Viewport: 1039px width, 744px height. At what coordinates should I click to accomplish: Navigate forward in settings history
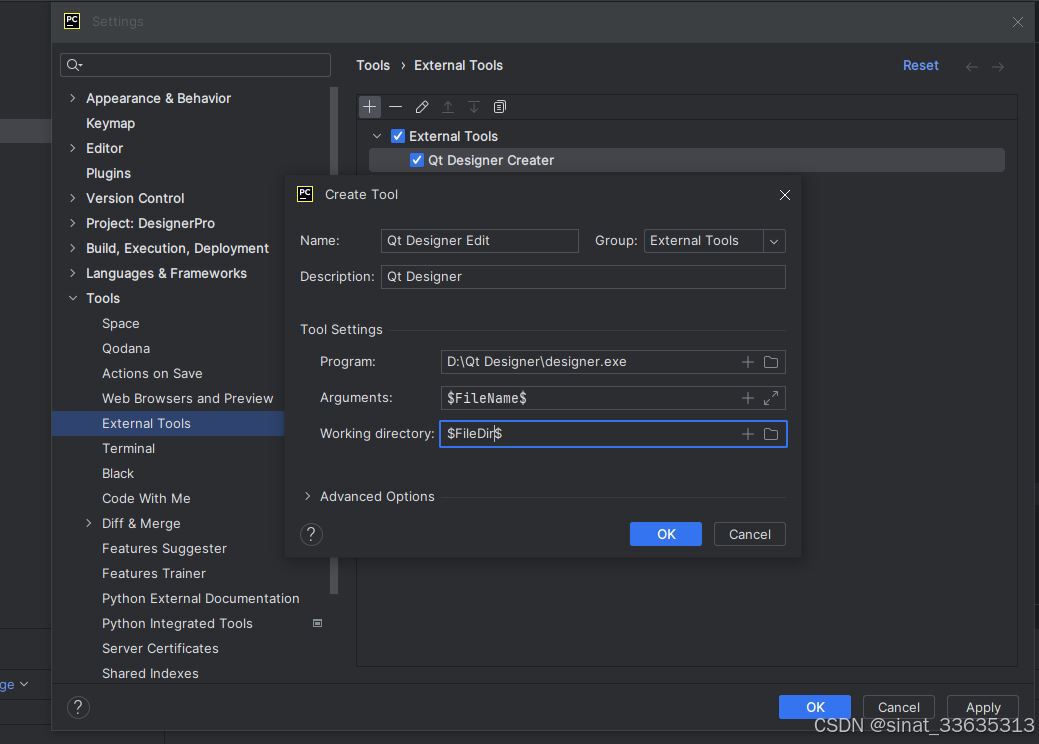[x=998, y=66]
